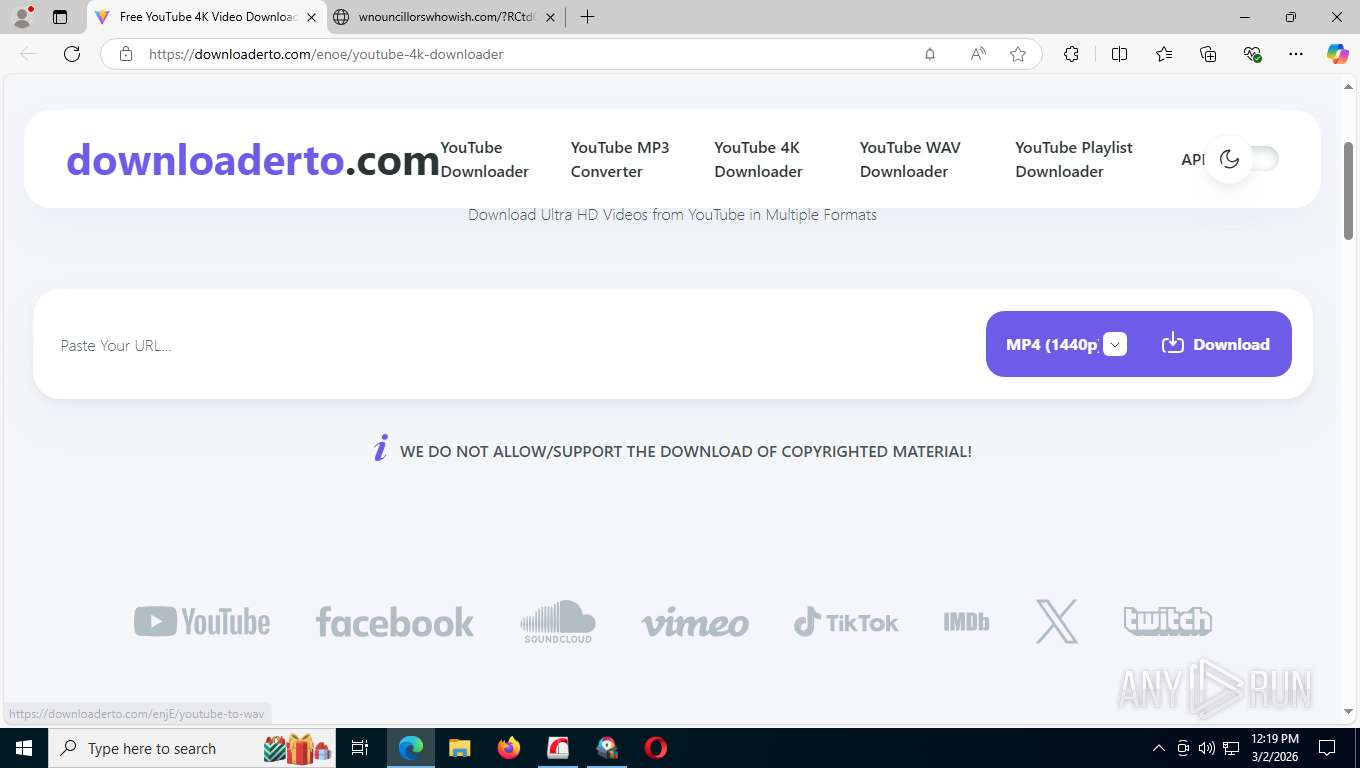1360x768 pixels.
Task: Open a new browser tab
Action: pyautogui.click(x=587, y=17)
